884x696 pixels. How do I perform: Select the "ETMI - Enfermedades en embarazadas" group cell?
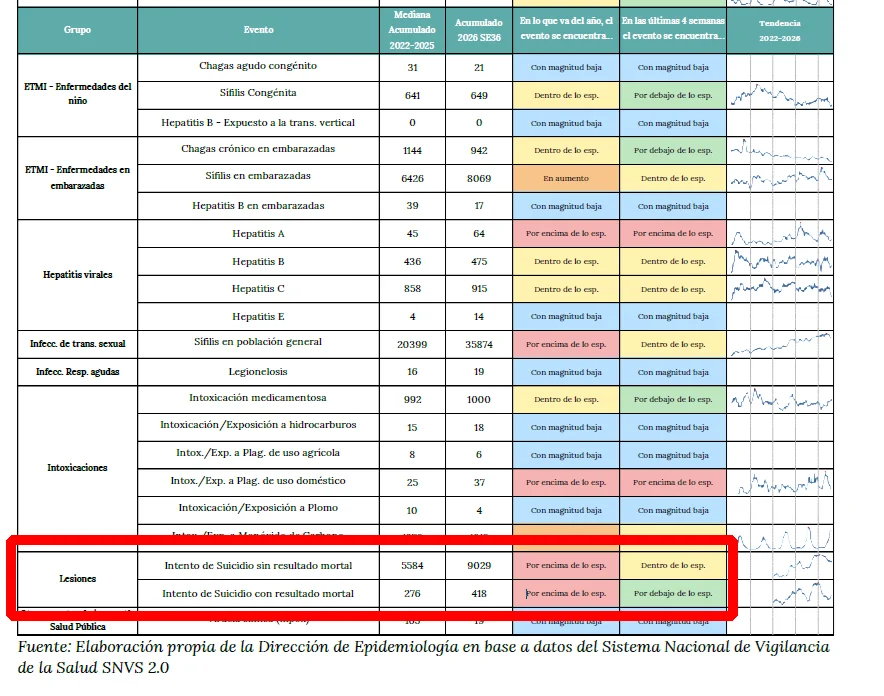tap(77, 178)
